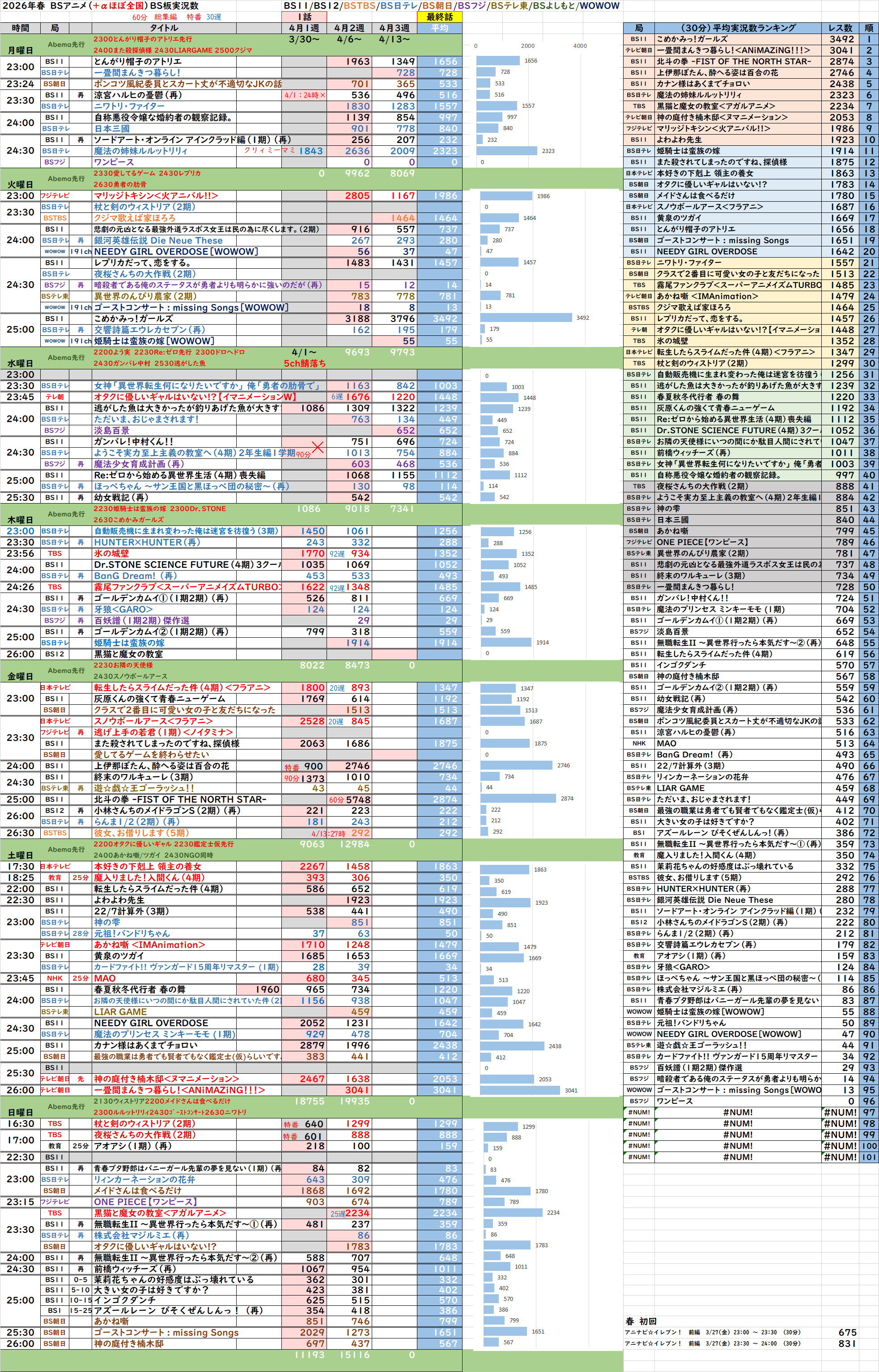Select the 春 初回 label
The image size is (879, 1372).
[x=641, y=1321]
